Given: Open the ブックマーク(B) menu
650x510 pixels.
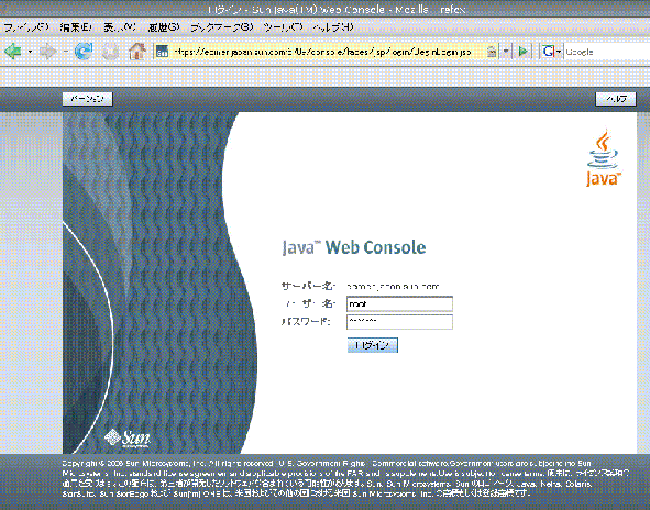Looking at the screenshot, I should pyautogui.click(x=221, y=28).
